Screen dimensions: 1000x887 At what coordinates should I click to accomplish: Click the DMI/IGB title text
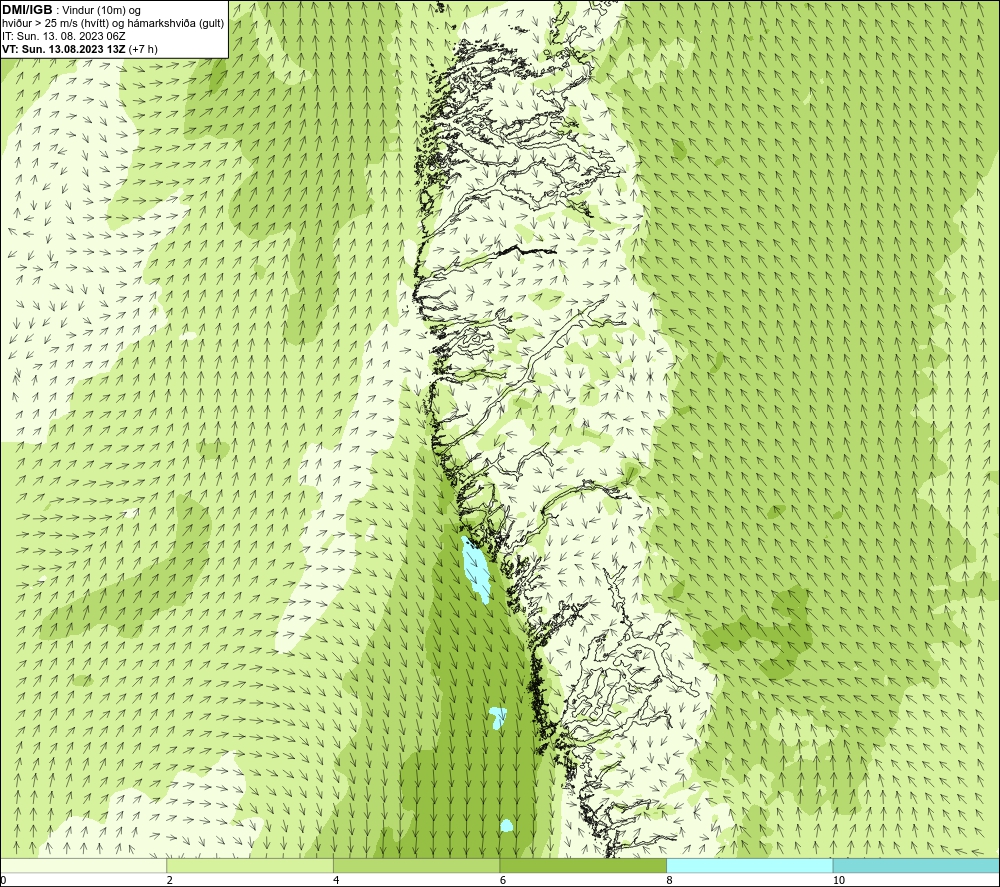pyautogui.click(x=27, y=10)
